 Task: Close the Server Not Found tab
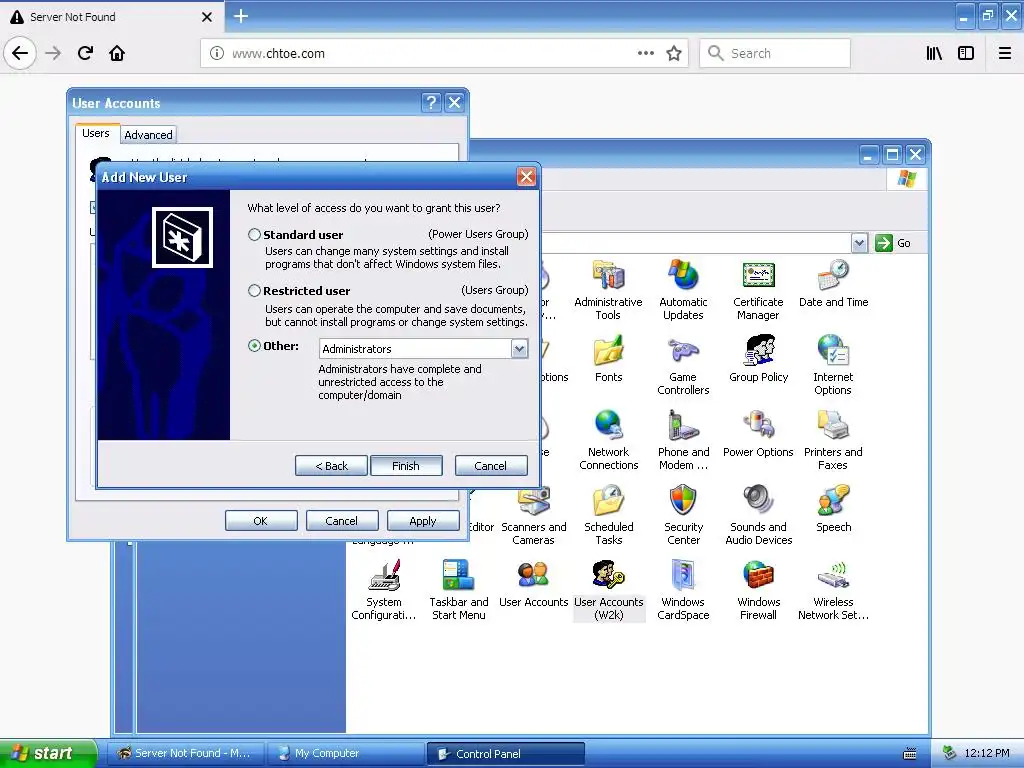click(207, 17)
